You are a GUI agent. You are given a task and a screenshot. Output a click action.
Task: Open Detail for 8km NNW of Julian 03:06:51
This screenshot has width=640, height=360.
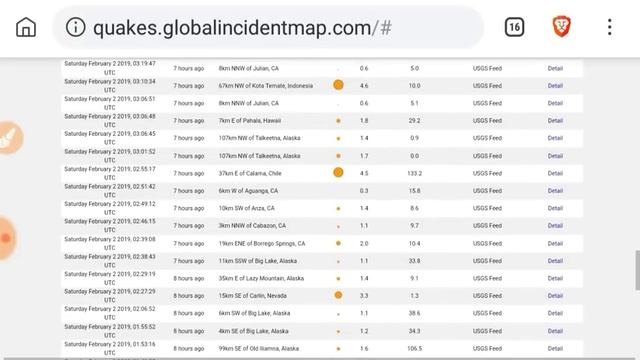pyautogui.click(x=555, y=103)
